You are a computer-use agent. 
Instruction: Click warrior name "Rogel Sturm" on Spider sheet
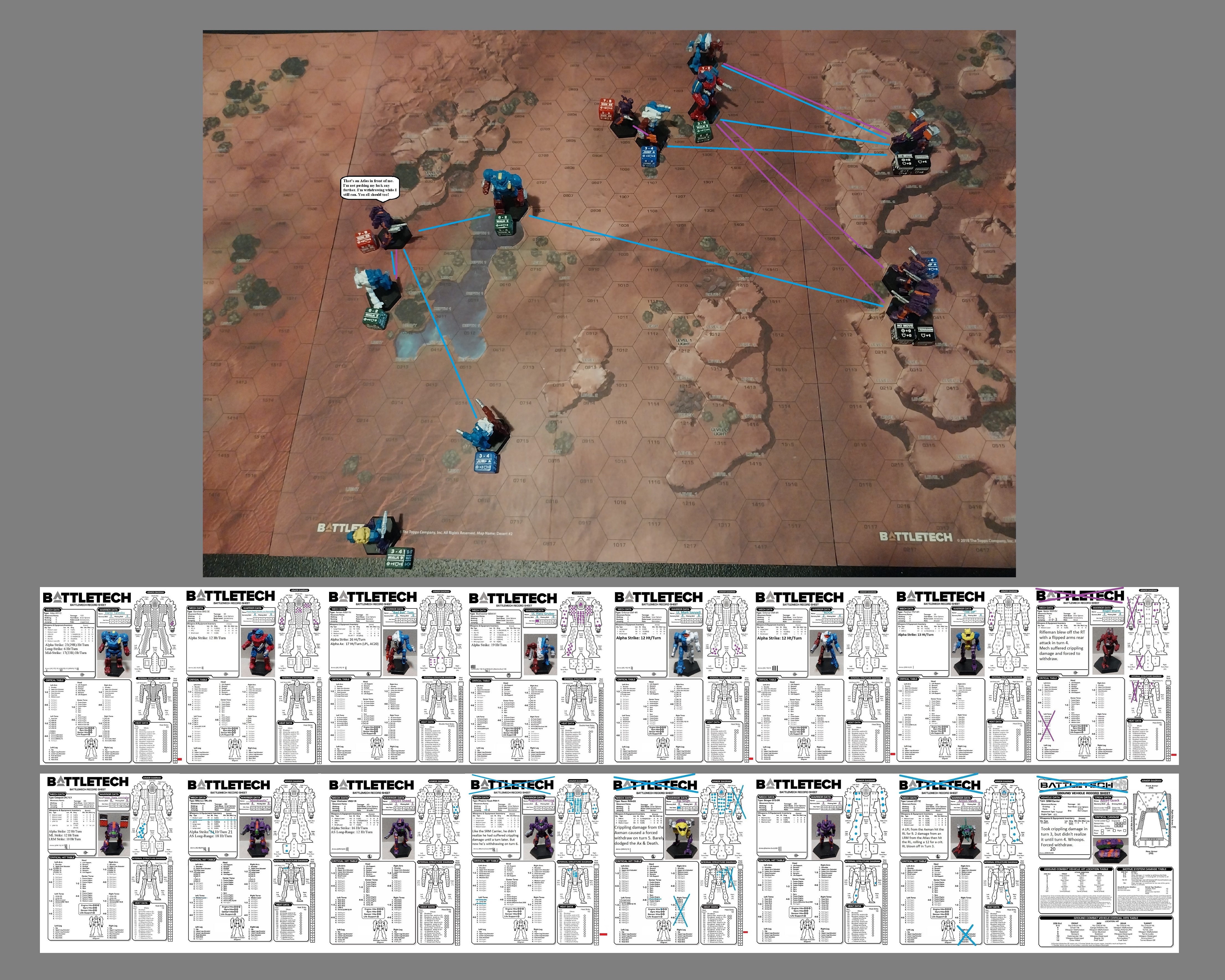point(1111,611)
